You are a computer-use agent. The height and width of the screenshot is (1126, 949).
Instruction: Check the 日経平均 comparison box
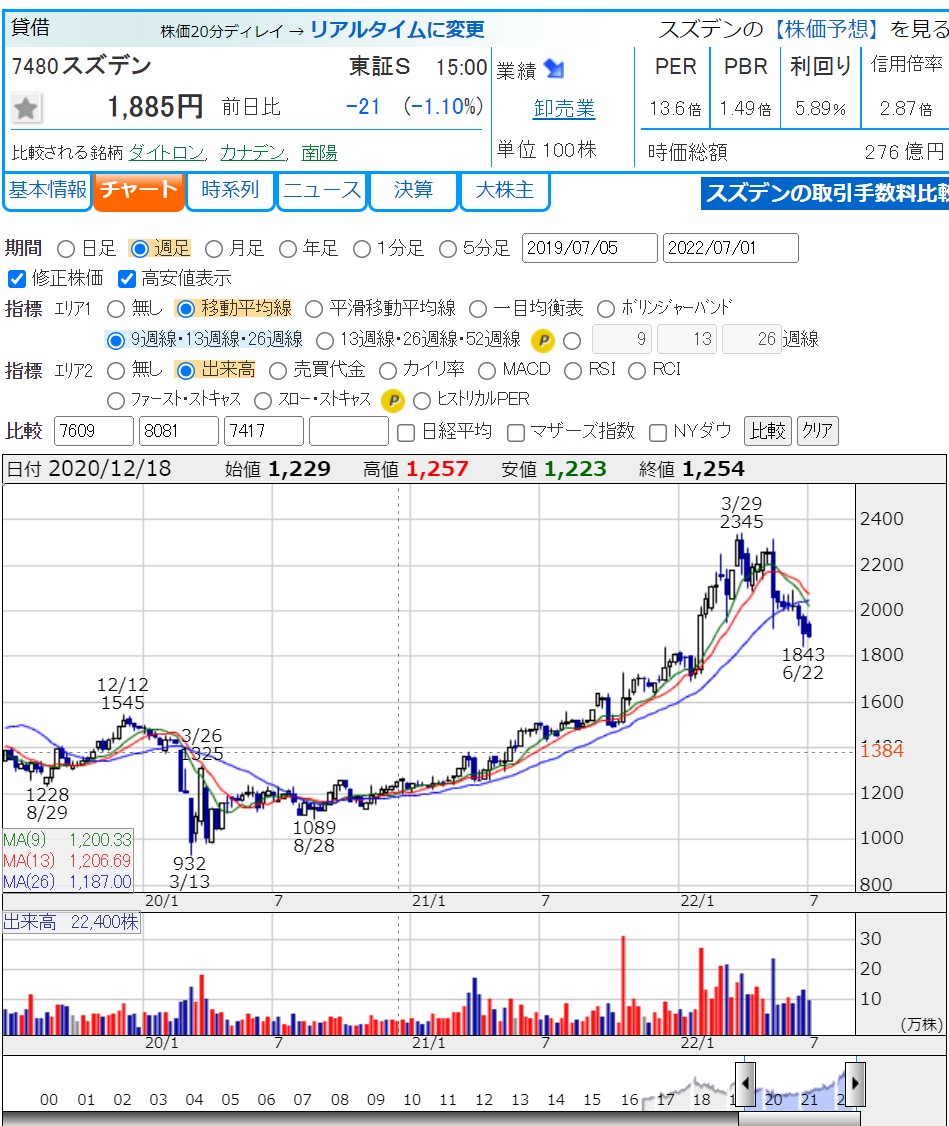(x=406, y=432)
